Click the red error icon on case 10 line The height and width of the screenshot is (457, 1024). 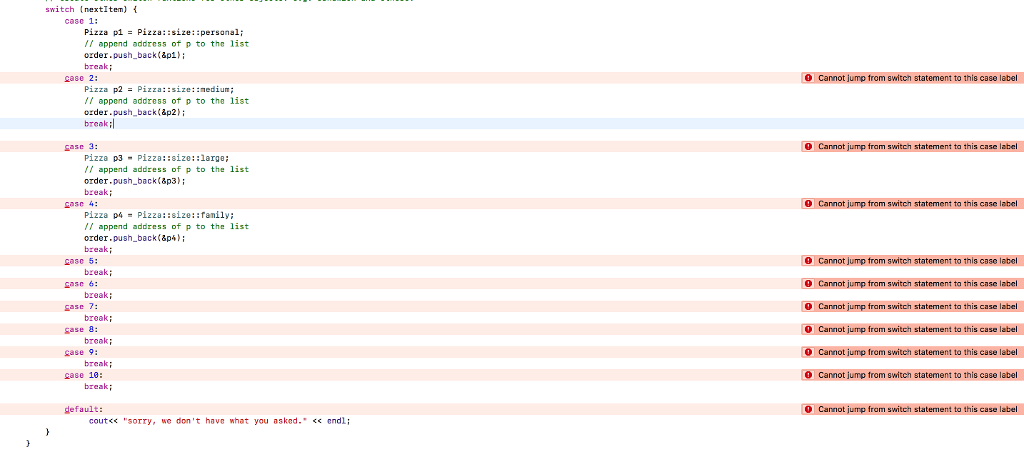pyautogui.click(x=808, y=375)
